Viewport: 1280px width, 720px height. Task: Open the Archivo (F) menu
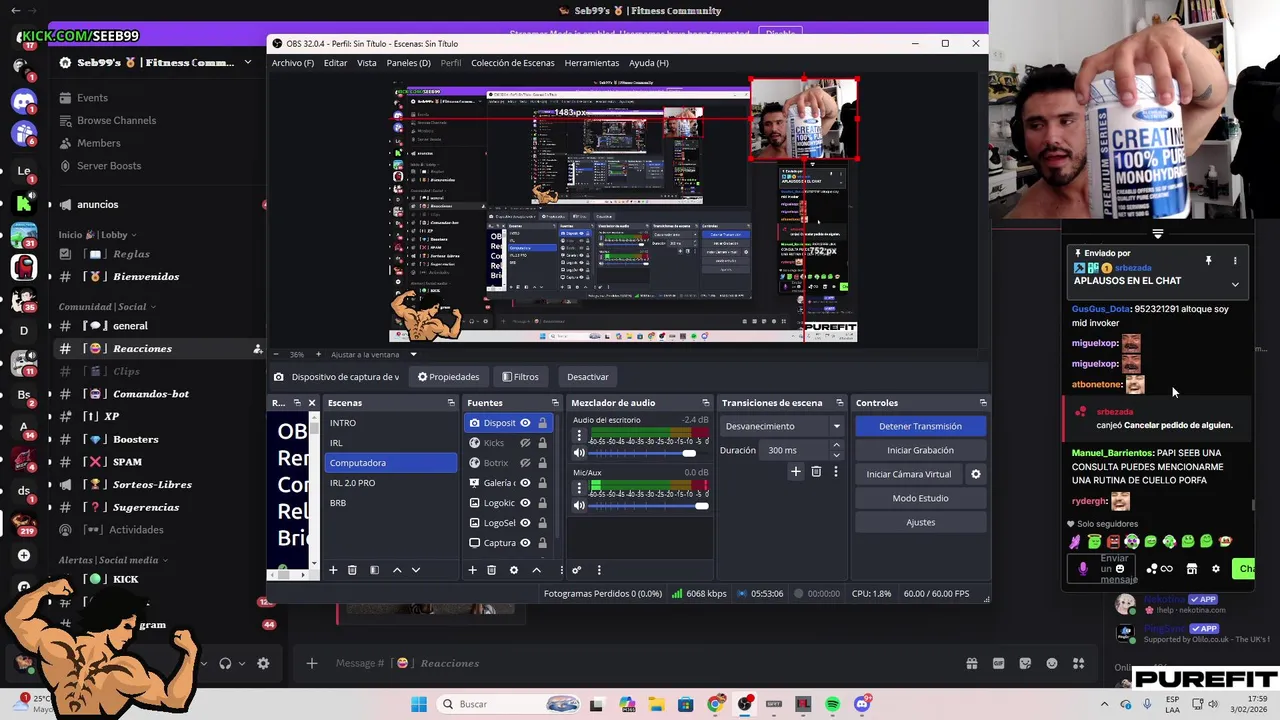[293, 63]
